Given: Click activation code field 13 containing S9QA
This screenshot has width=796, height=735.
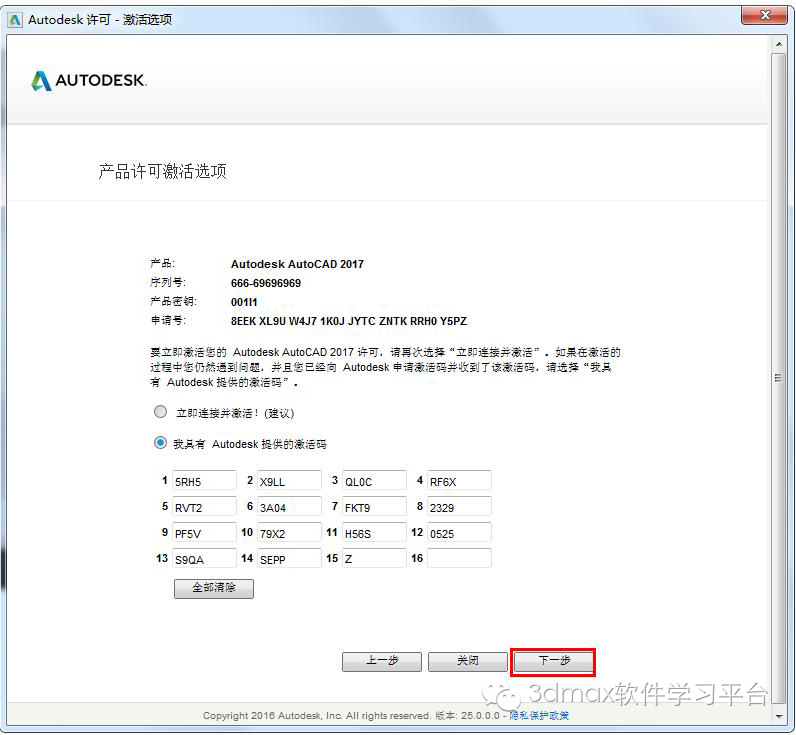Looking at the screenshot, I should point(204,558).
